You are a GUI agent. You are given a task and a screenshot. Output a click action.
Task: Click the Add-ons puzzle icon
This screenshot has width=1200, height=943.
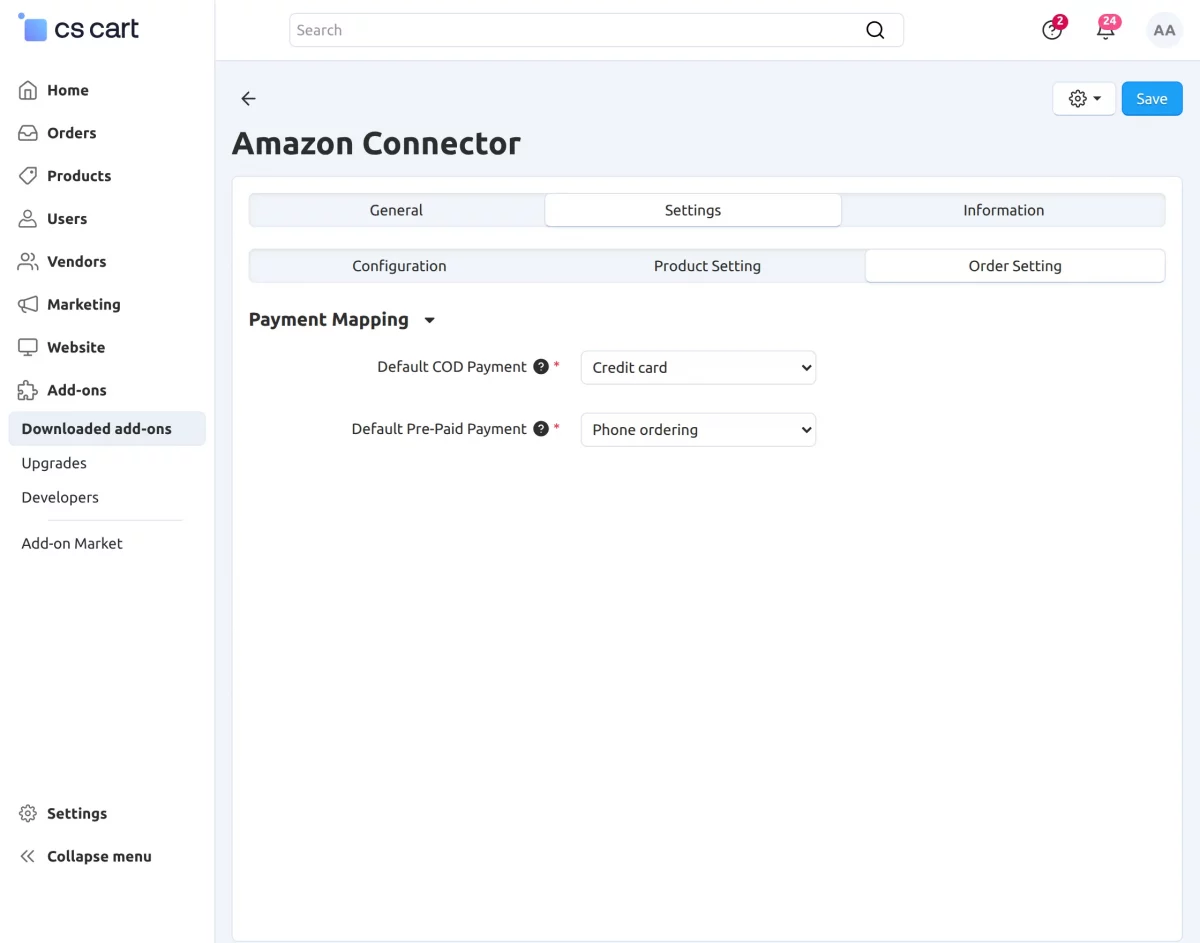pyautogui.click(x=28, y=391)
